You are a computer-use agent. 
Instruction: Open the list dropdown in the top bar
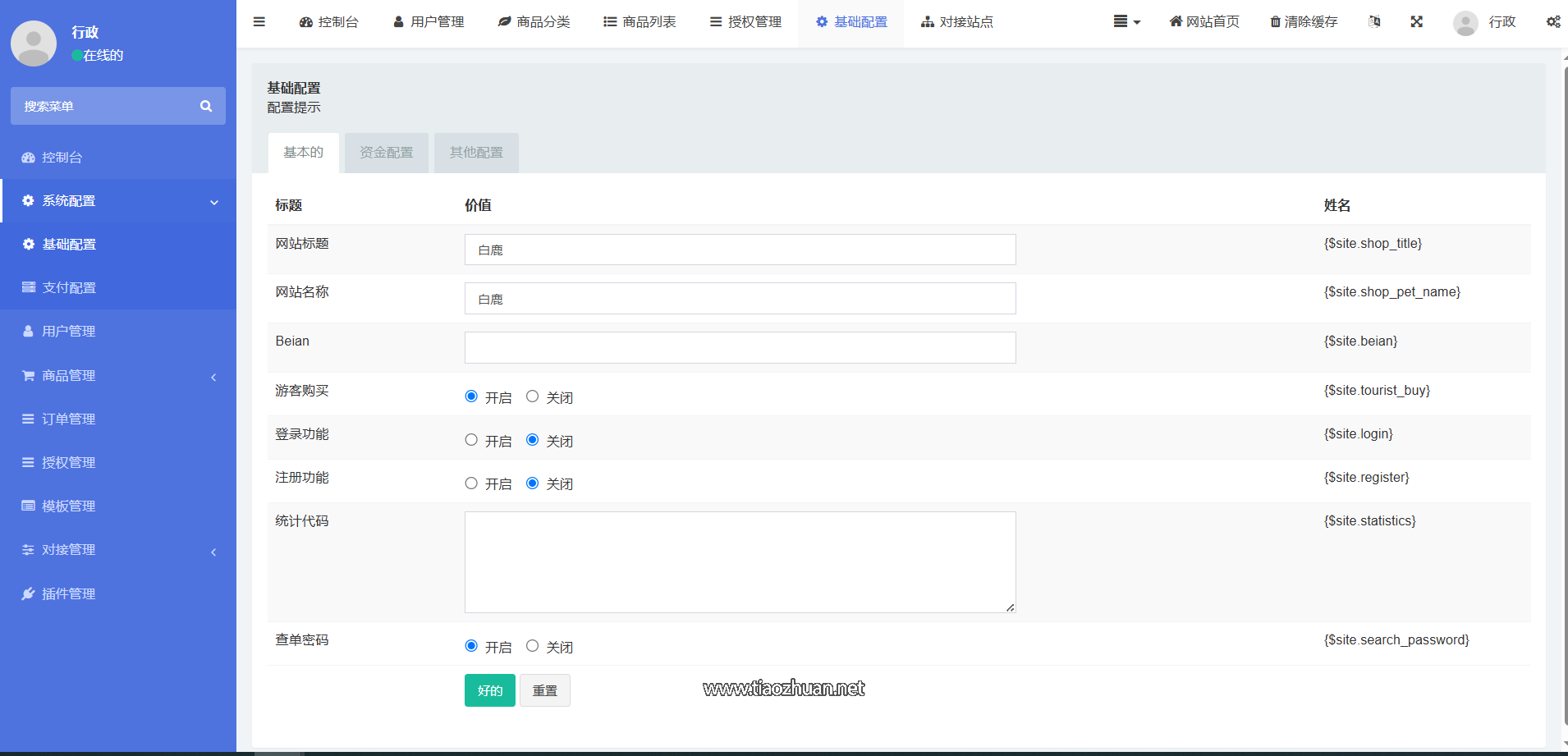1126,21
